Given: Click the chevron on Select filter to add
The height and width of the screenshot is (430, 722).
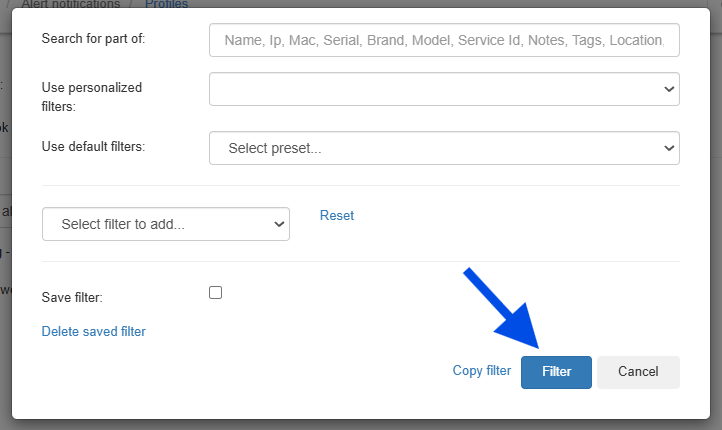Looking at the screenshot, I should tap(279, 225).
